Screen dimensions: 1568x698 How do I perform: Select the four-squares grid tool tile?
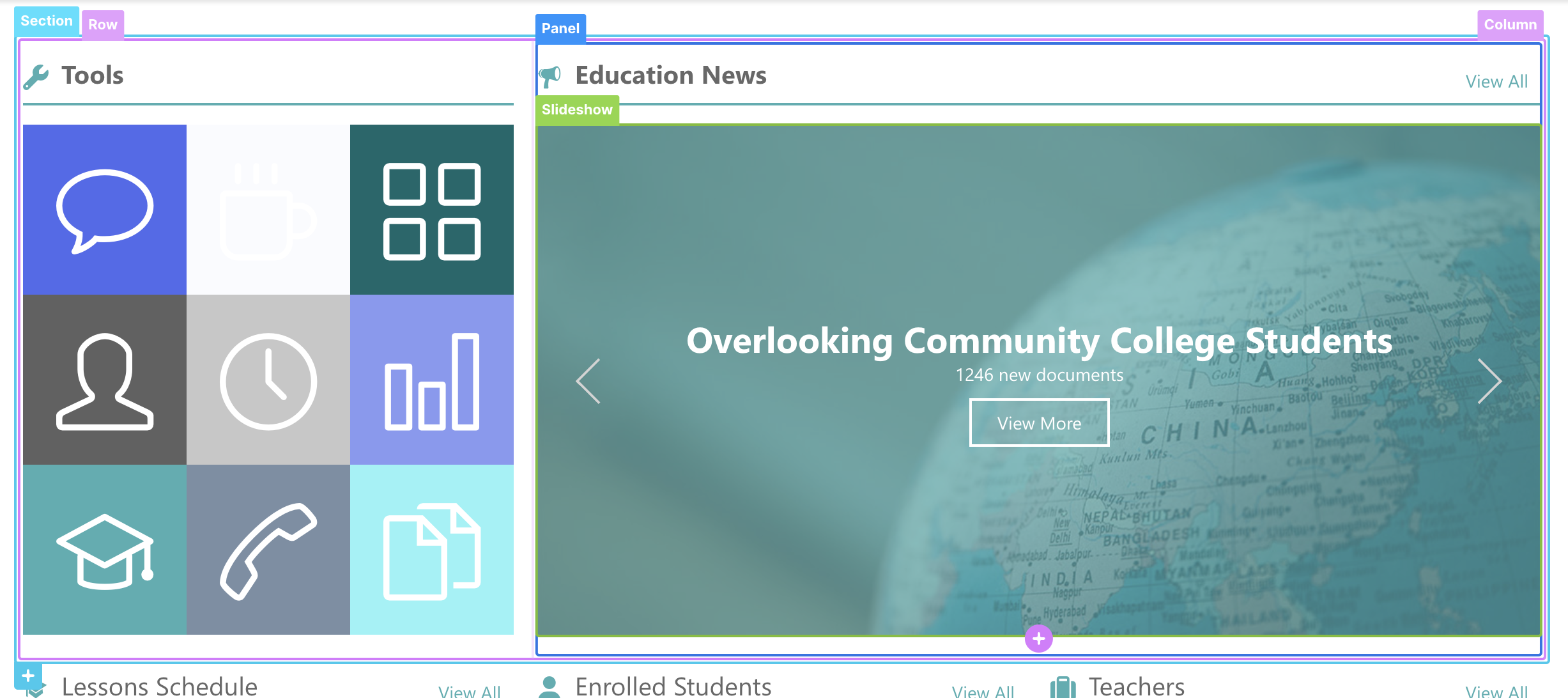432,210
